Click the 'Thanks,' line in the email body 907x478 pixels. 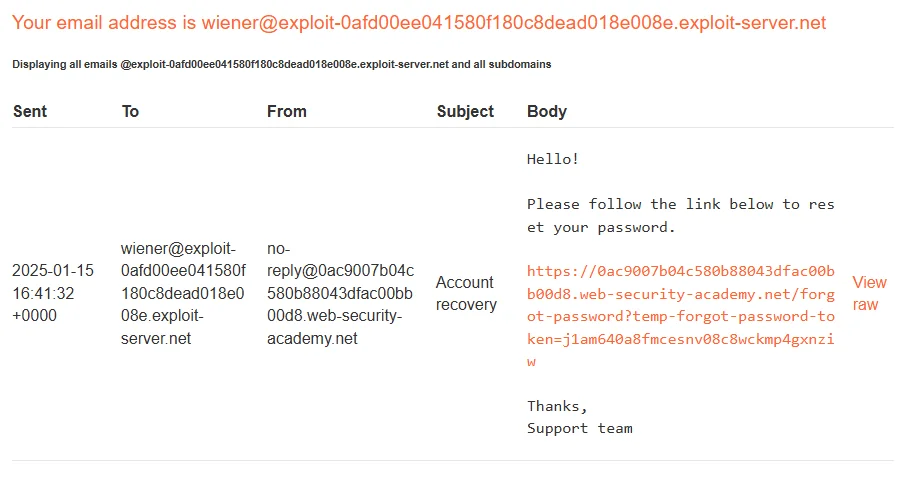pyautogui.click(x=557, y=406)
